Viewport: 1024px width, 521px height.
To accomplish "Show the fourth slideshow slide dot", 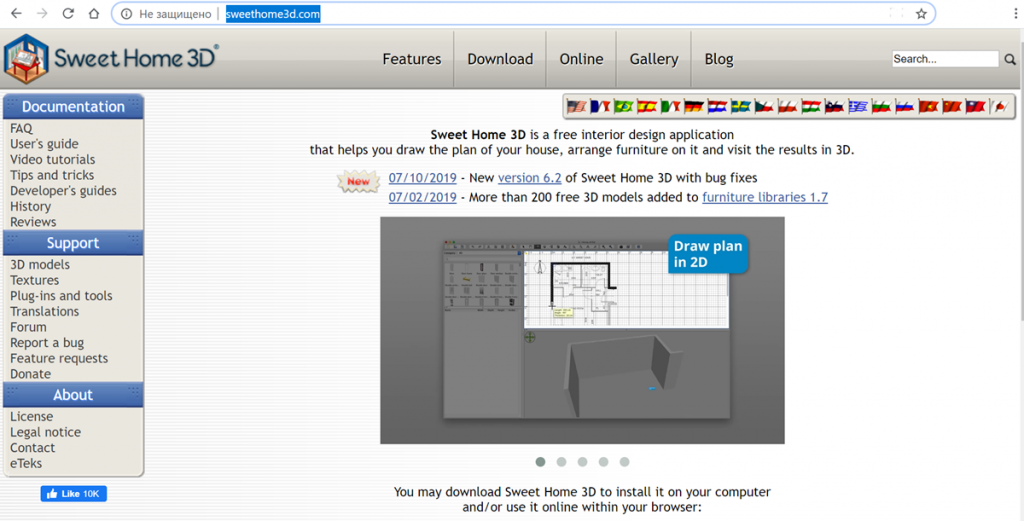I will coord(603,462).
